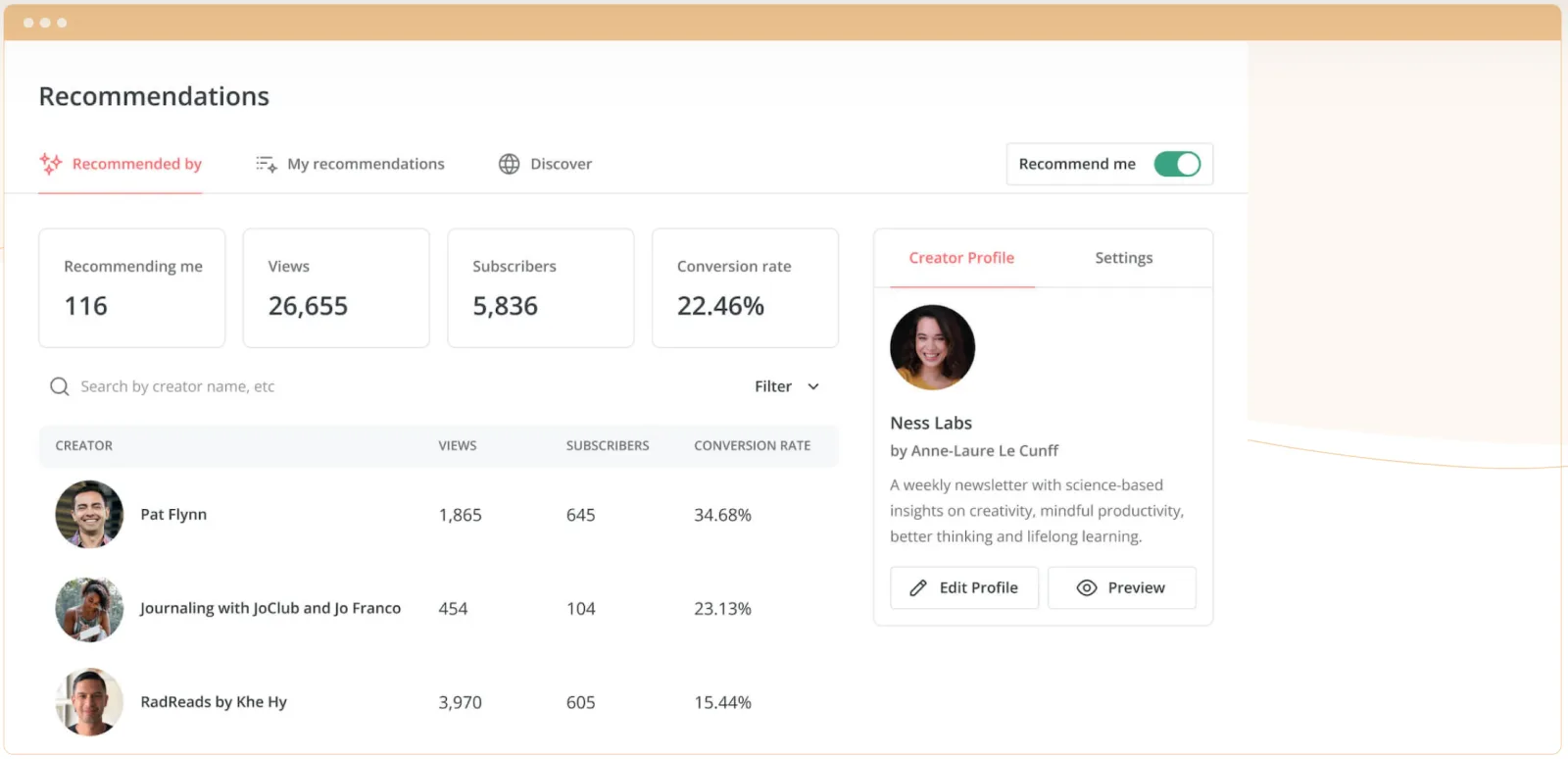Click the eye icon on Preview

click(x=1086, y=588)
